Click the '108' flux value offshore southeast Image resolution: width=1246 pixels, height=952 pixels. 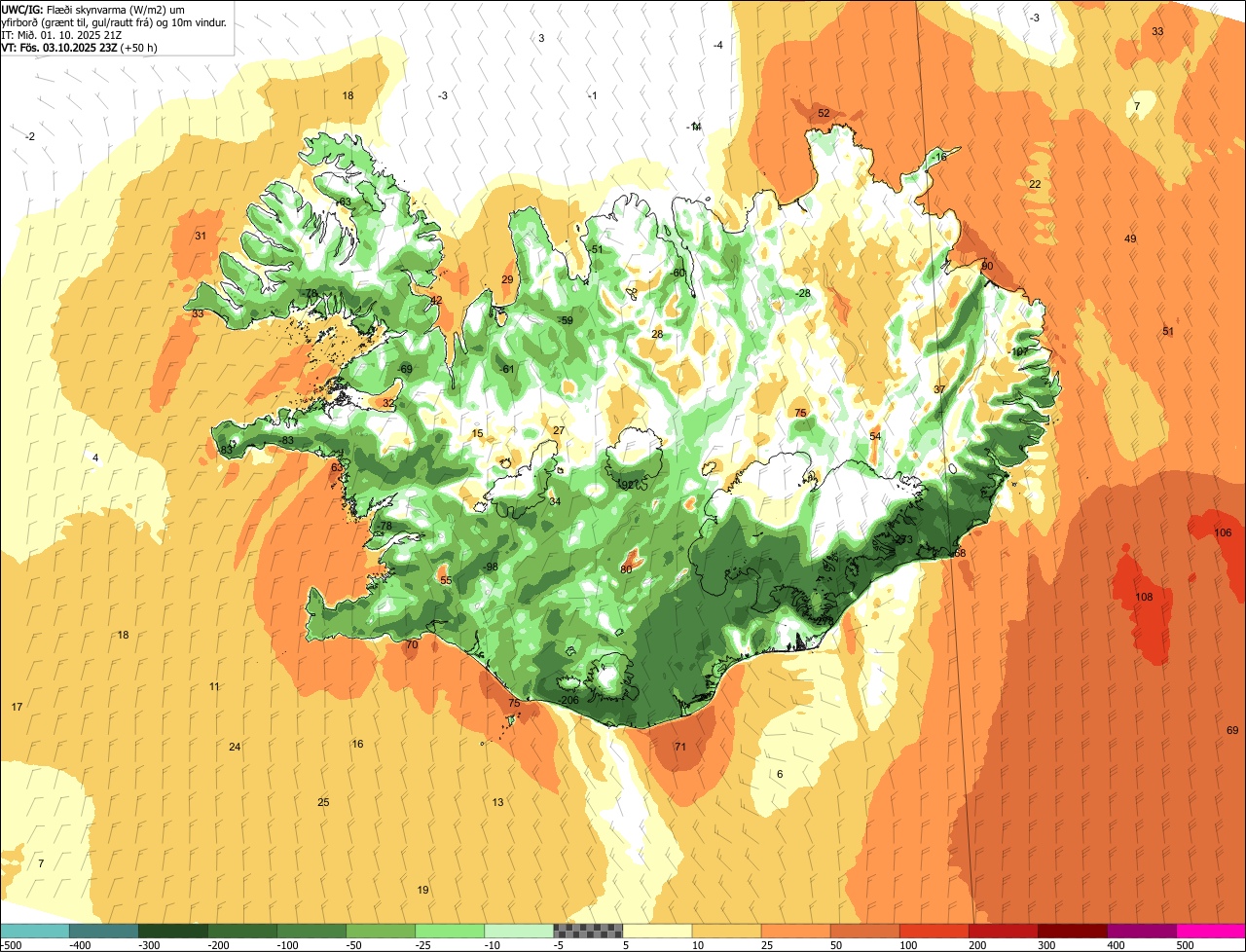(1144, 597)
